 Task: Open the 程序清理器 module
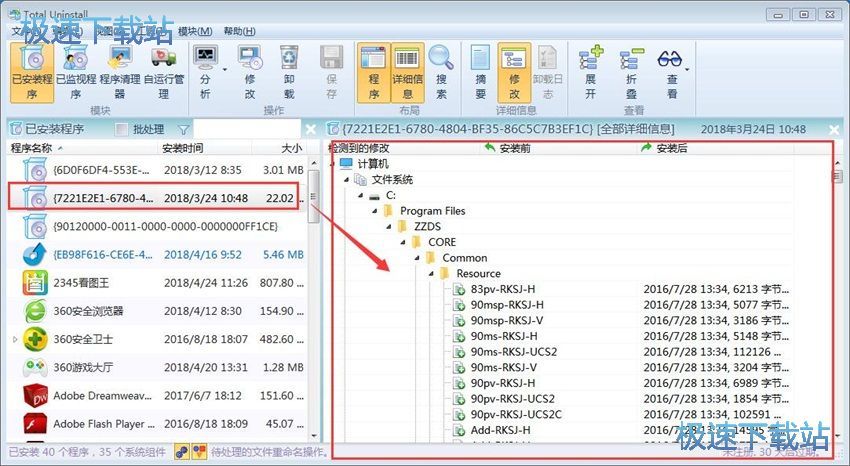click(x=120, y=73)
